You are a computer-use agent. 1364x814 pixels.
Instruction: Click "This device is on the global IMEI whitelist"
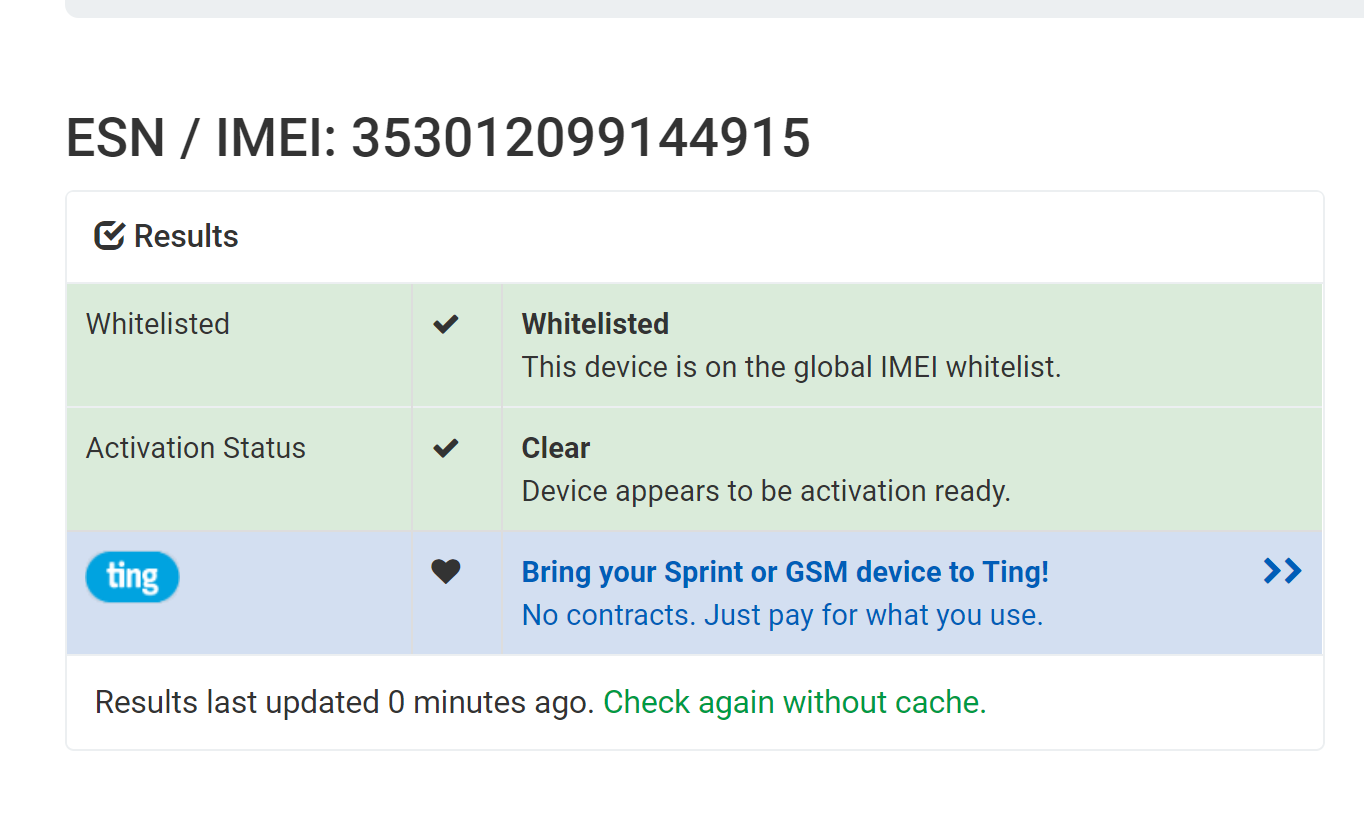click(x=791, y=367)
